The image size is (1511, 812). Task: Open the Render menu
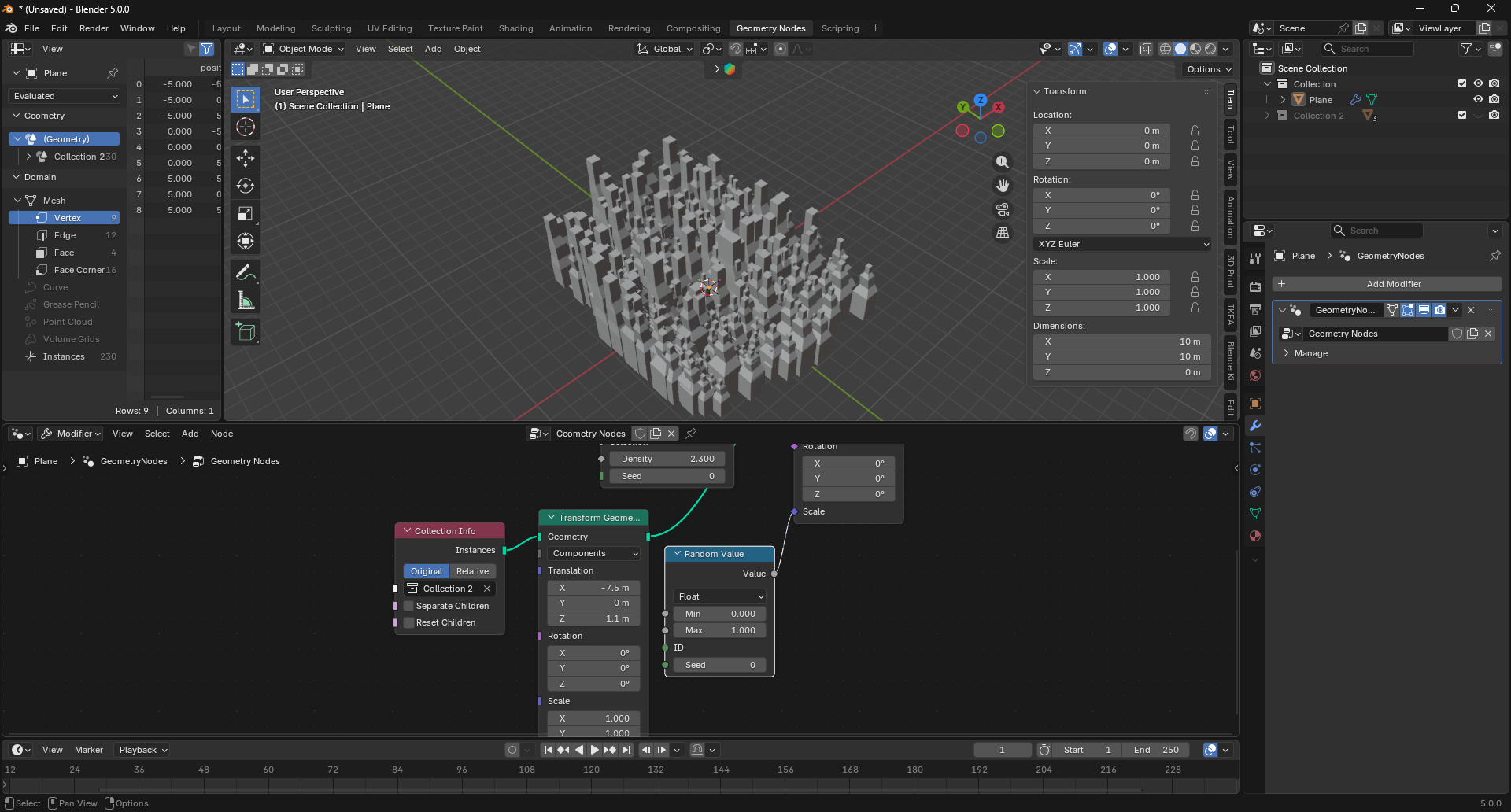(x=94, y=28)
